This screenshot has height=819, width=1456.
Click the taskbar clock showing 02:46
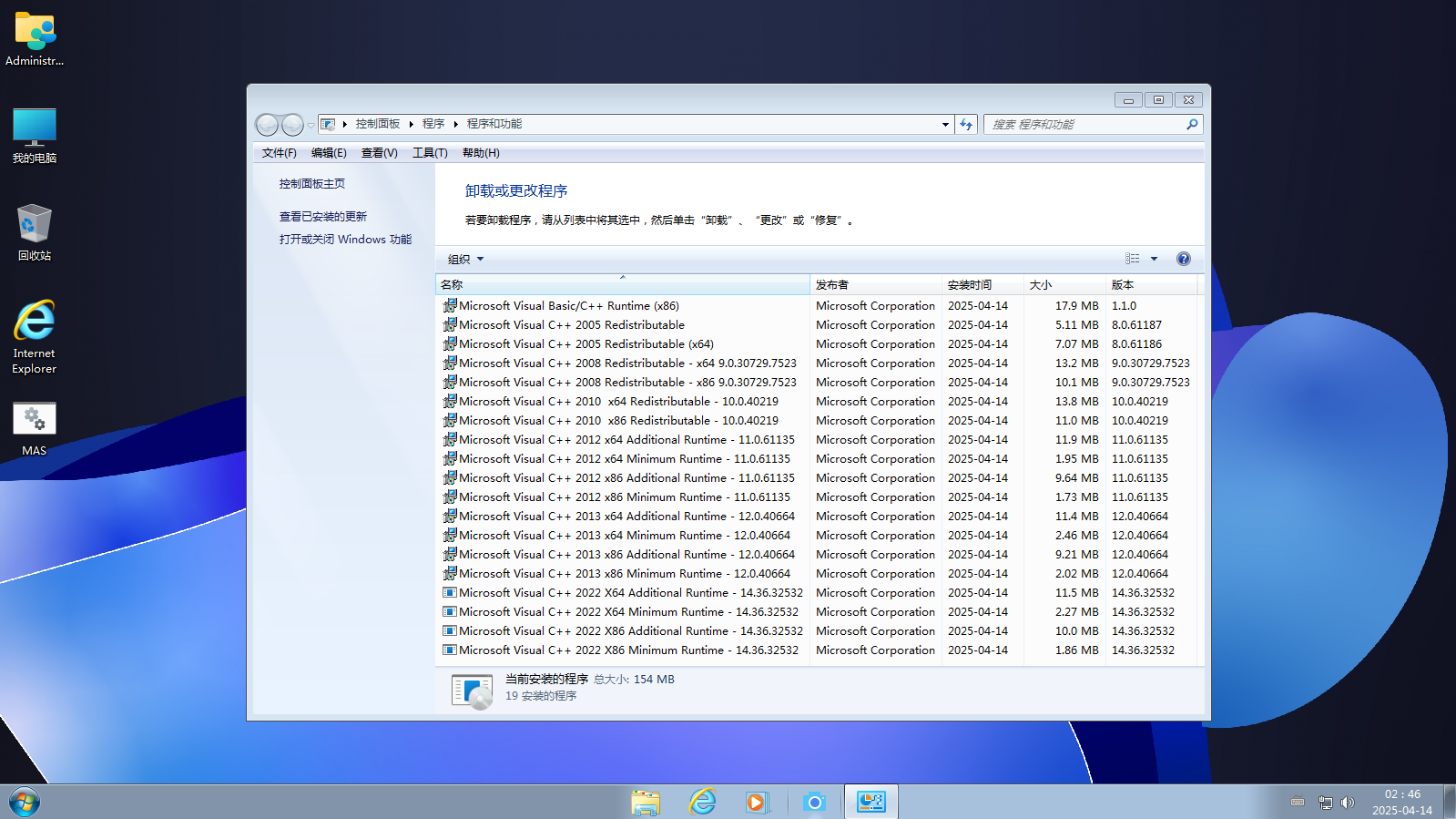[x=1402, y=803]
